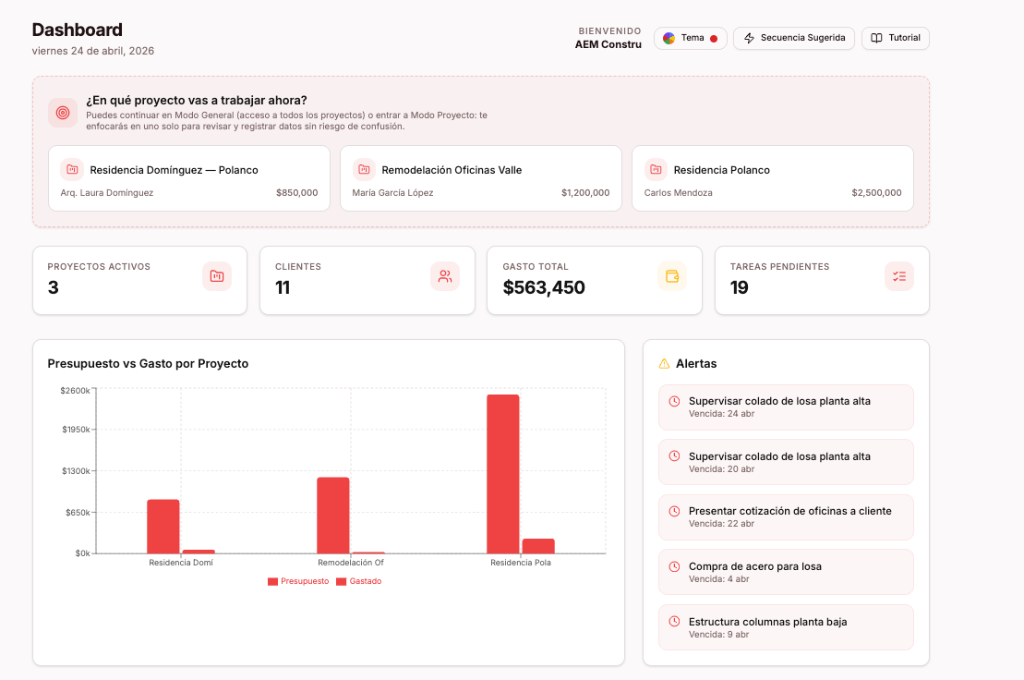Open Estructura columnas planta baja alert
The height and width of the screenshot is (680, 1024).
click(786, 628)
